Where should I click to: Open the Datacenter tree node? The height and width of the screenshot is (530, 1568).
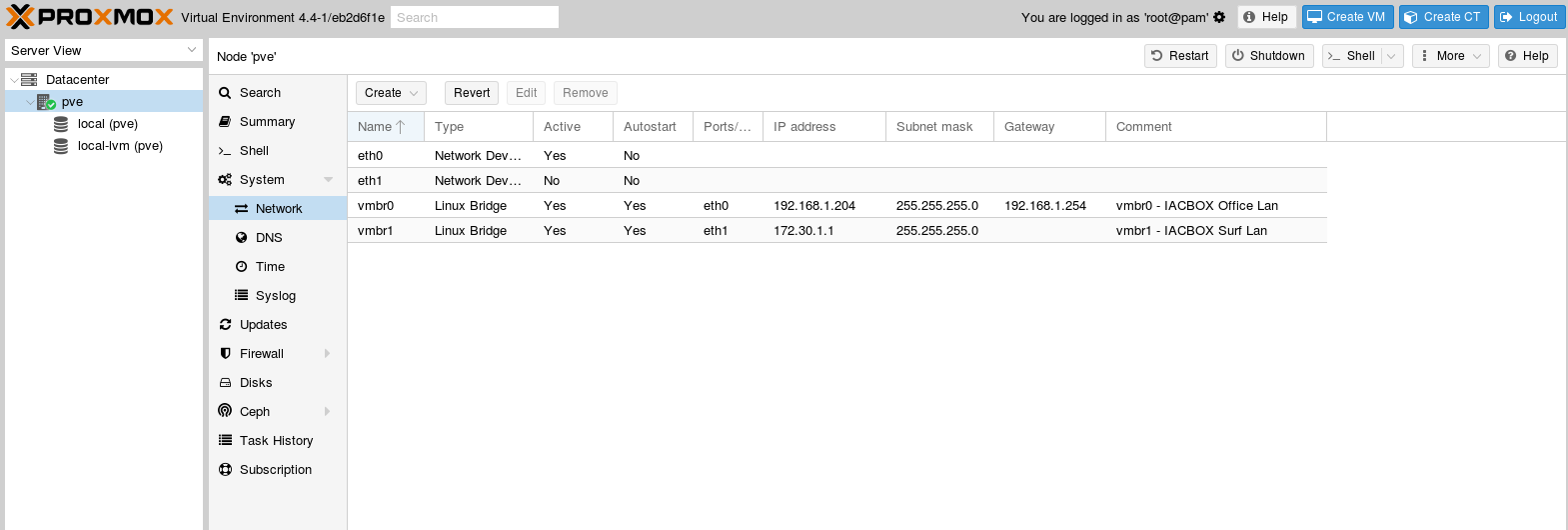click(77, 79)
